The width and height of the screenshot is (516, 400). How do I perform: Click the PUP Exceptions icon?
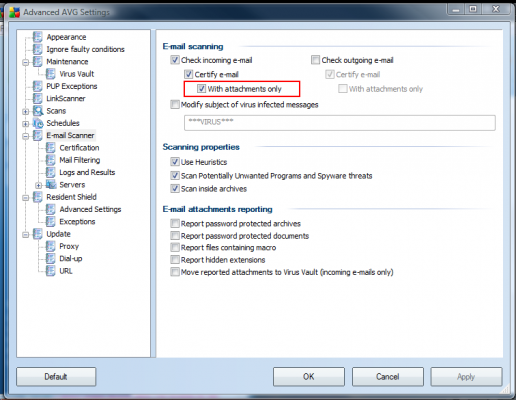tap(38, 86)
